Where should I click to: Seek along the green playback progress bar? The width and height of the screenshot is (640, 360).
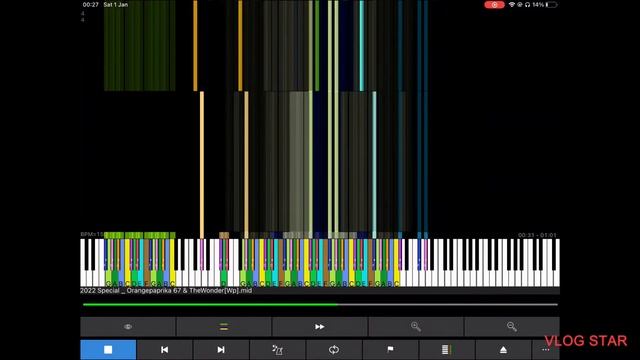click(320, 304)
